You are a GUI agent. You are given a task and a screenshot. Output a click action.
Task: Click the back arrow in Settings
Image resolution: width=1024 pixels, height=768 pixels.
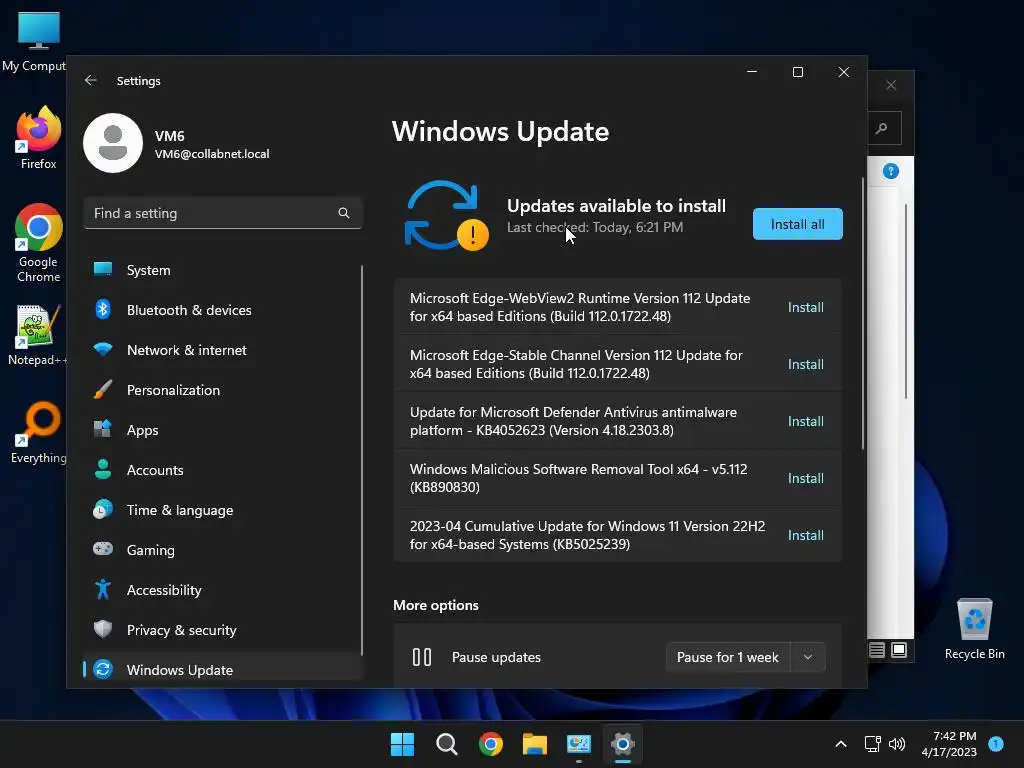click(x=91, y=80)
